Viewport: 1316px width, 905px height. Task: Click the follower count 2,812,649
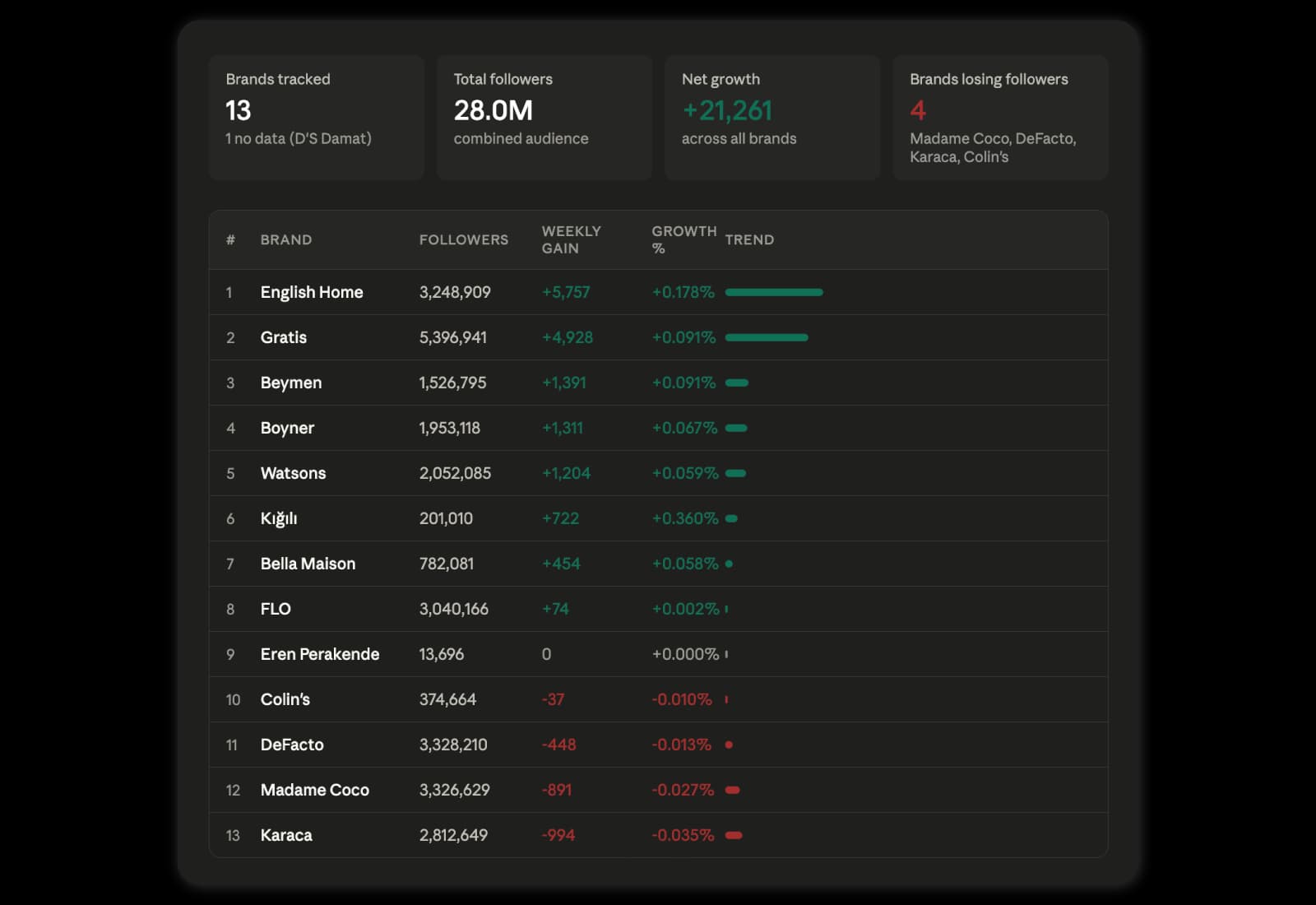pos(453,835)
